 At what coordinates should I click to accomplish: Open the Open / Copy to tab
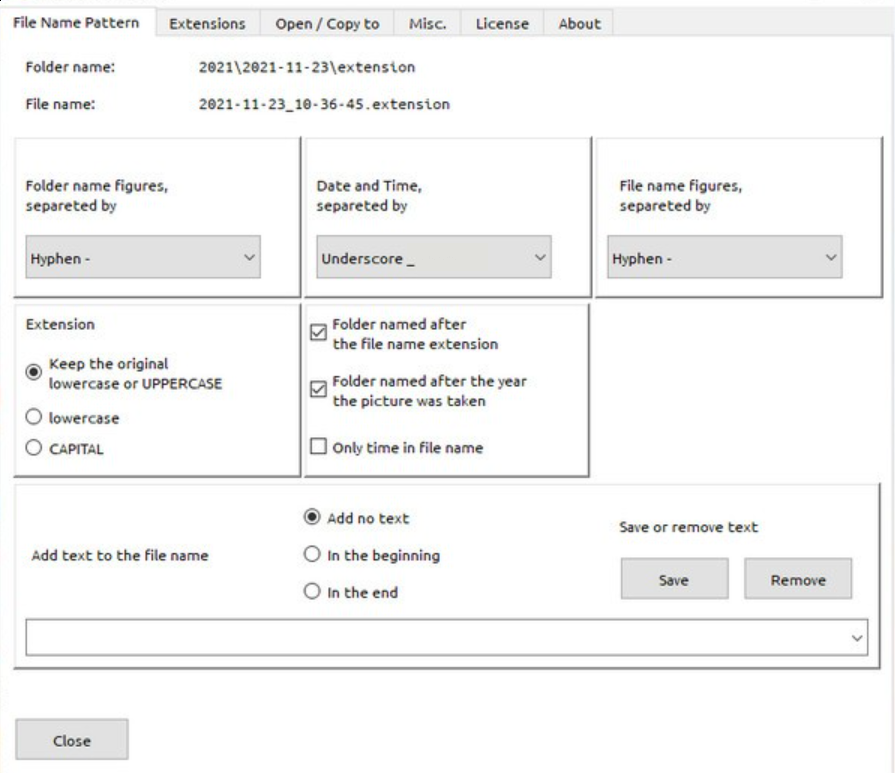(x=327, y=23)
